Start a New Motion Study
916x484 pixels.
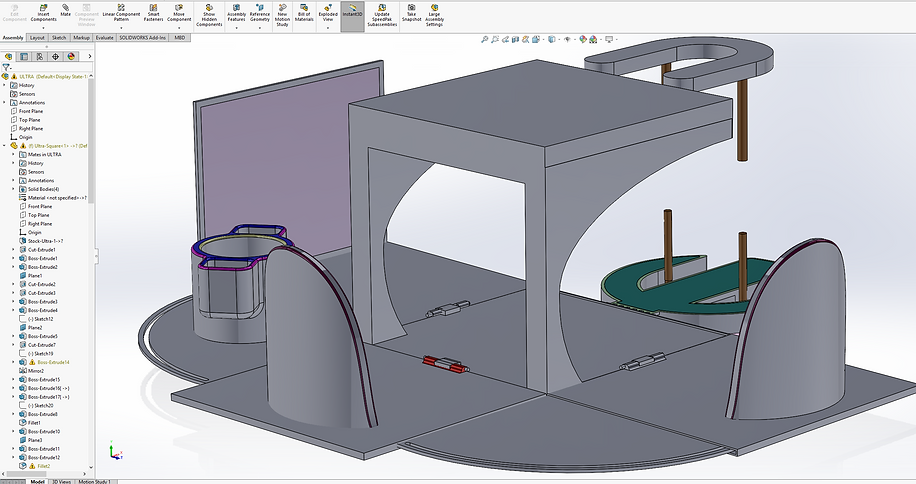pyautogui.click(x=282, y=16)
